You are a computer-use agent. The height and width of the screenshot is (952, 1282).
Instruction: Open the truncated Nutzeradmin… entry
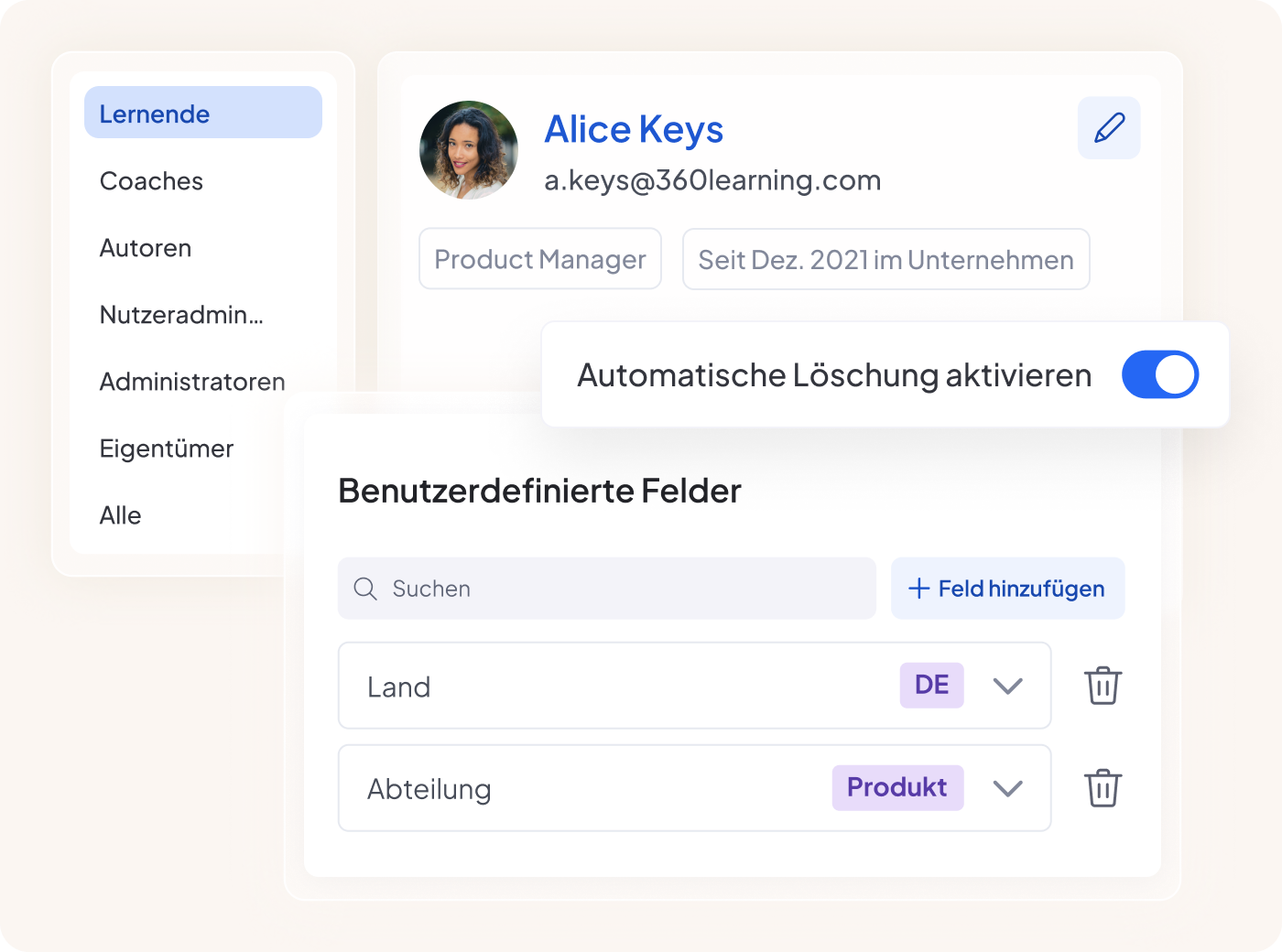181,315
